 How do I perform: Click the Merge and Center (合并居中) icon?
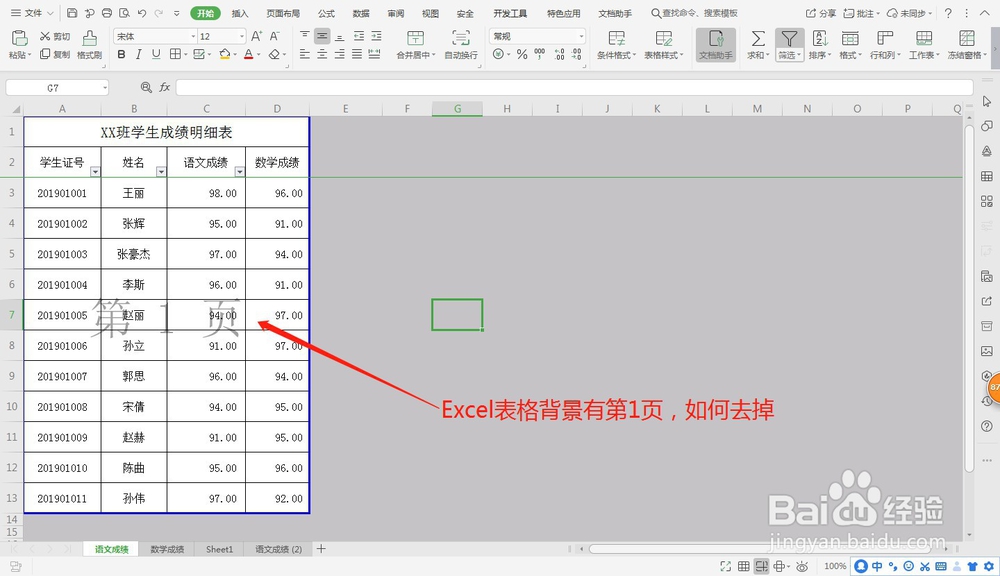[x=415, y=38]
